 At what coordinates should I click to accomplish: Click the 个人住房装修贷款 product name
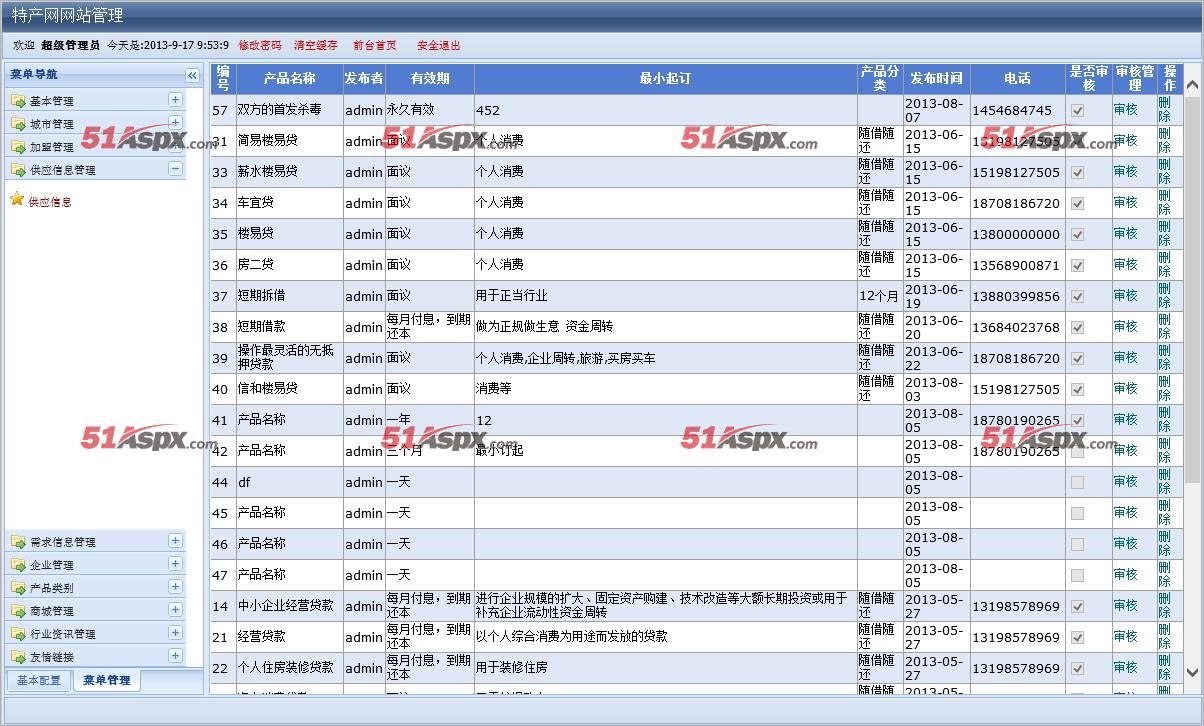click(286, 668)
